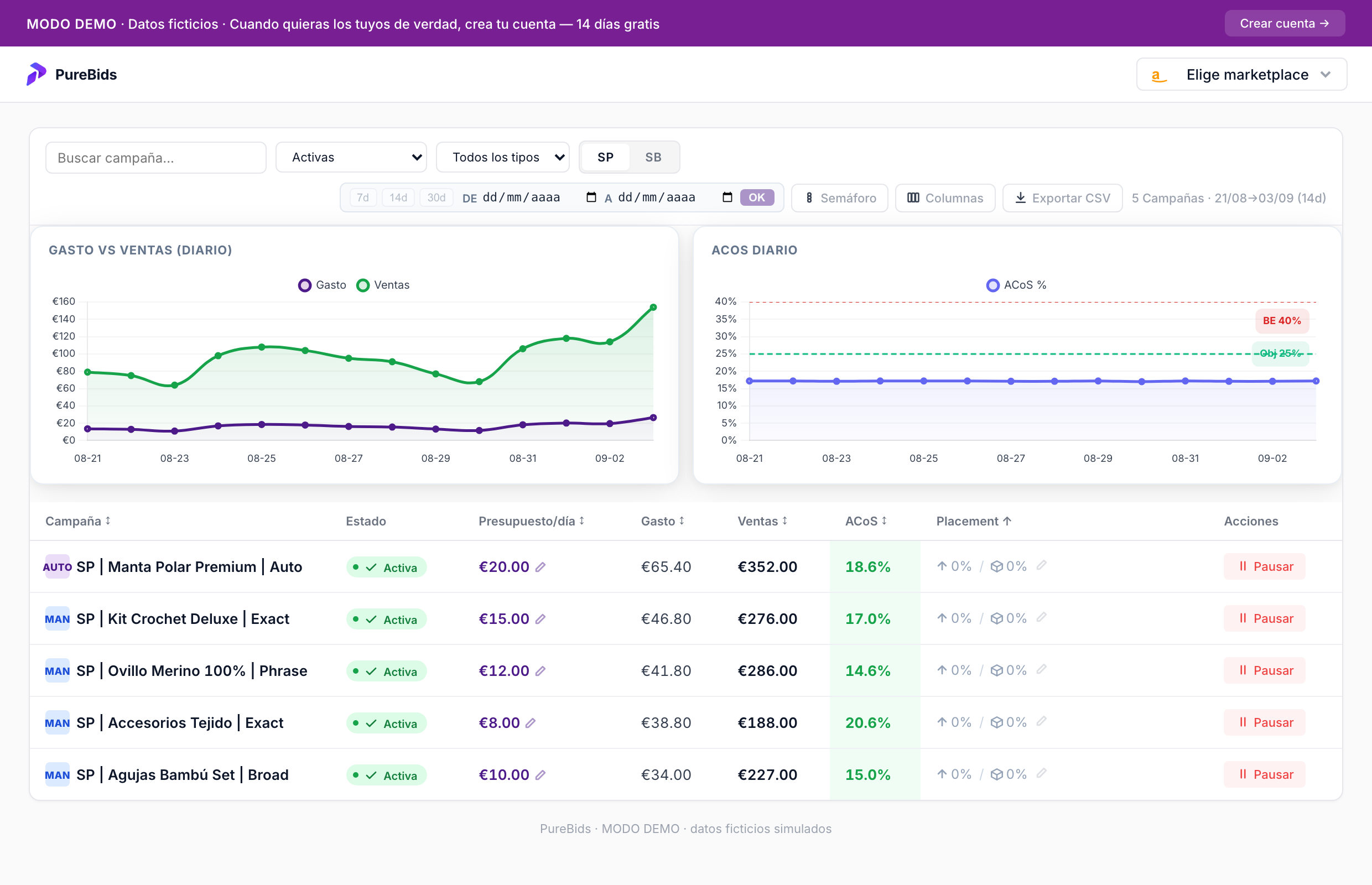
Task: Pause the Manta Polar Premium campaign
Action: click(1265, 566)
